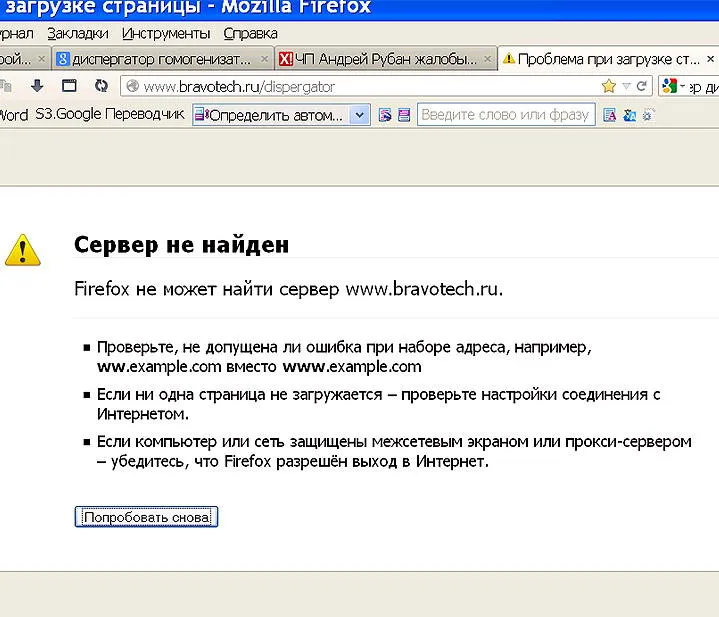This screenshot has width=719, height=617.
Task: Close the диспергатор гомогенизат... tab
Action: 264,59
